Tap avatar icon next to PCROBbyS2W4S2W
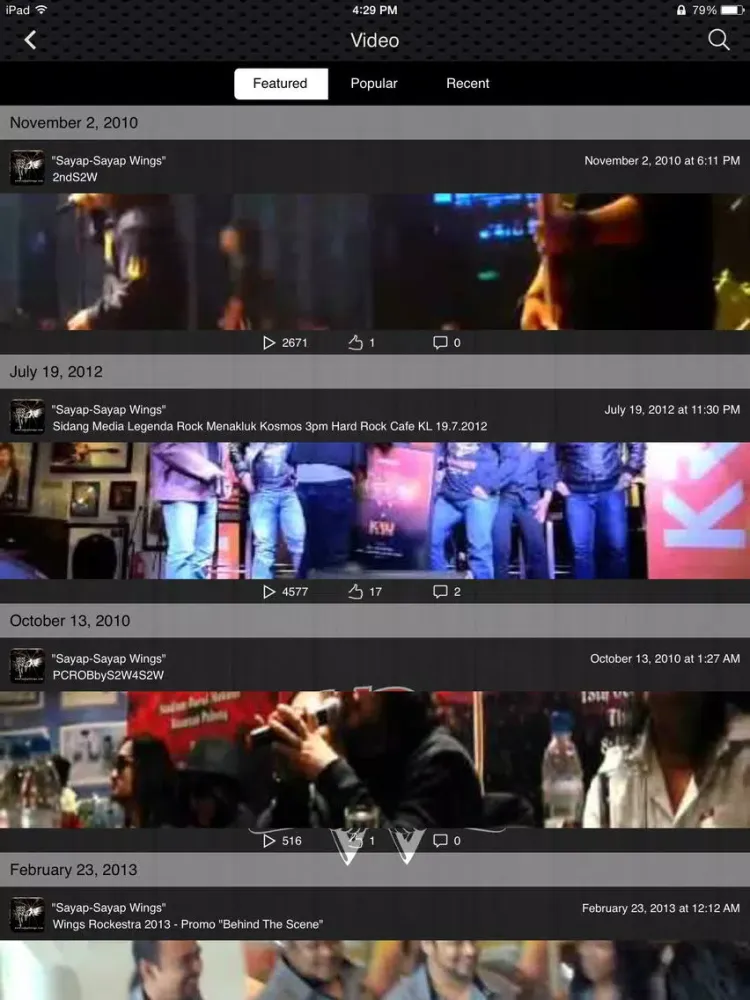 tap(27, 665)
